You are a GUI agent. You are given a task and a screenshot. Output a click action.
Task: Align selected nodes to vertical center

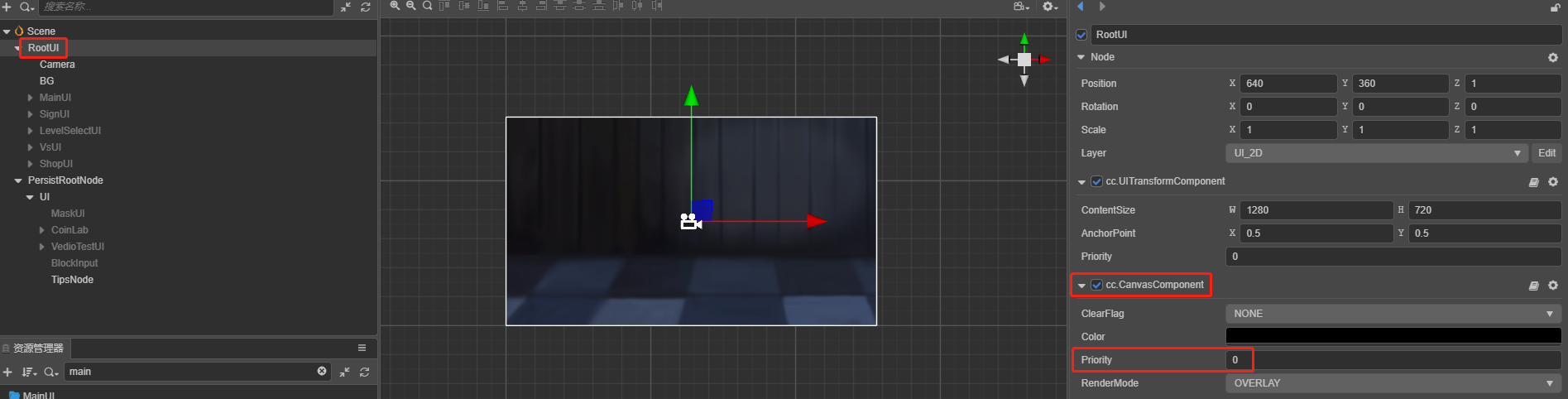464,5
